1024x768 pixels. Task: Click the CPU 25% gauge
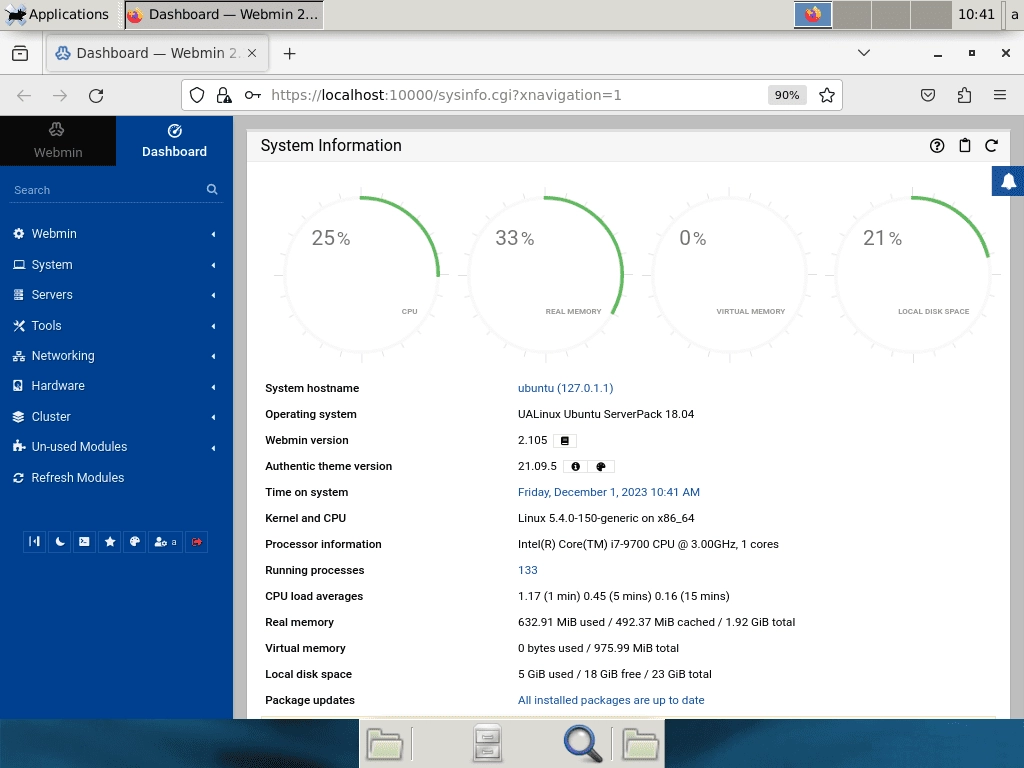point(362,275)
